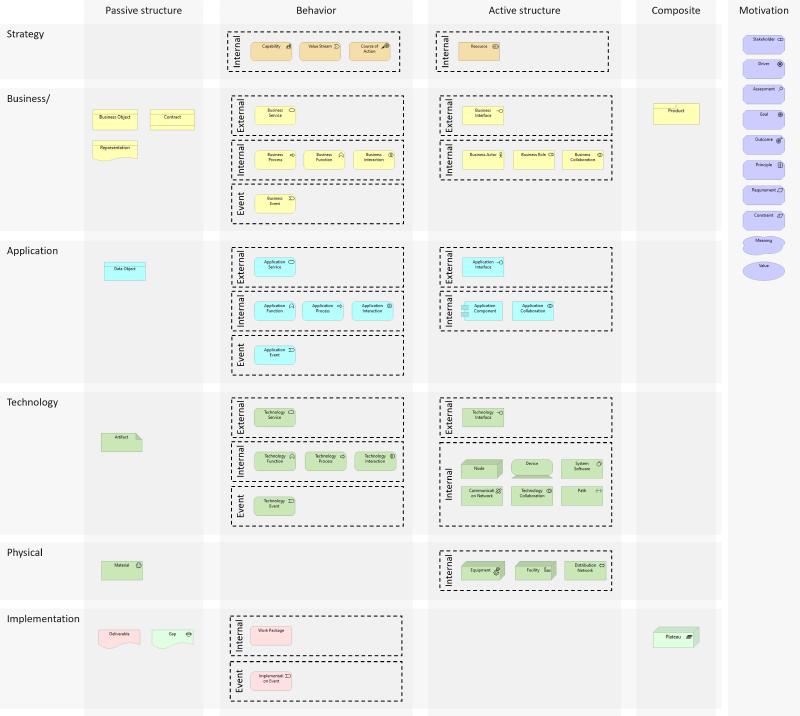
Task: Select the Constraint motivation element
Action: coord(764,220)
